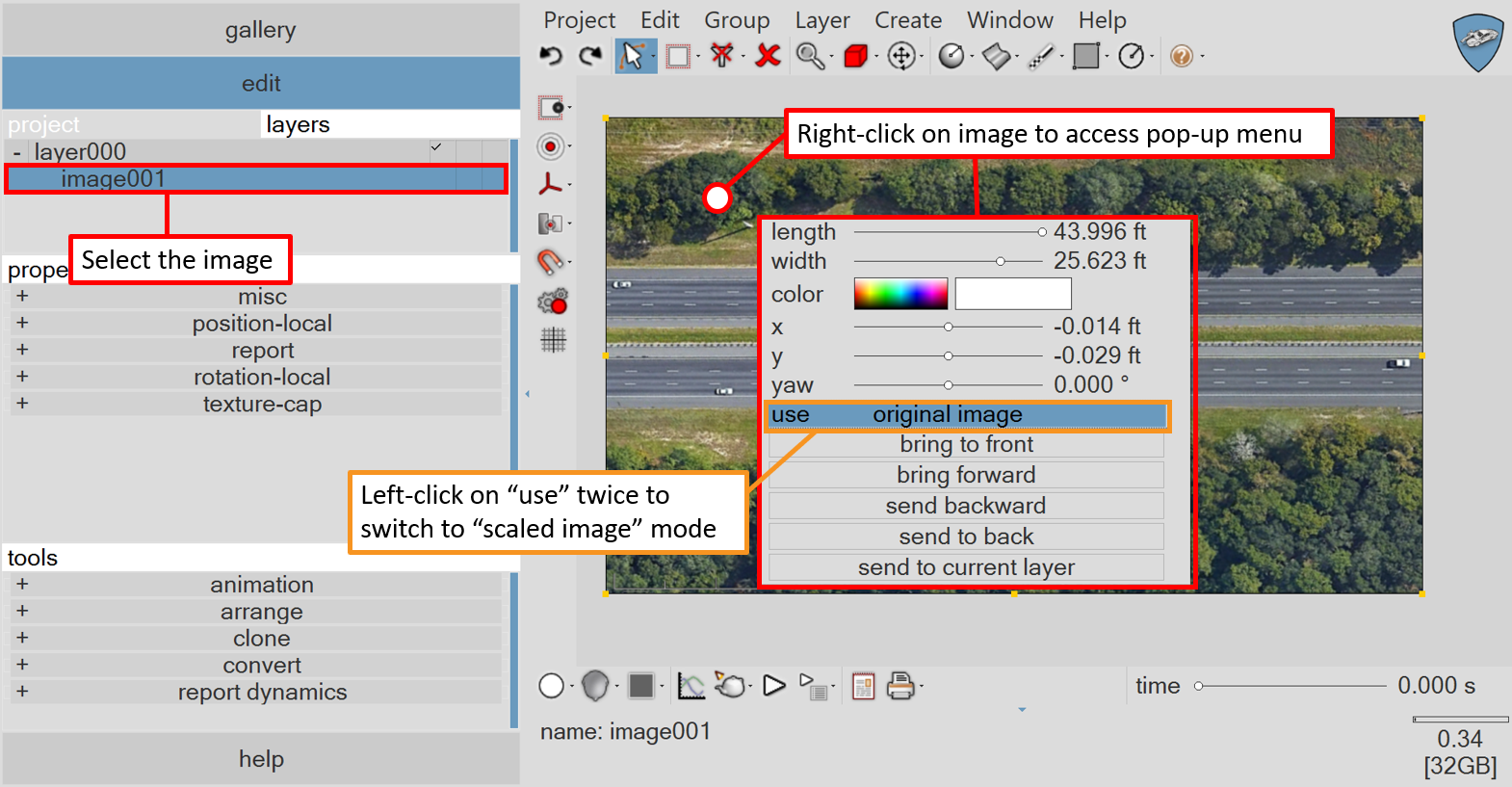
Task: Click the circle with radius line icon
Action: [1132, 56]
